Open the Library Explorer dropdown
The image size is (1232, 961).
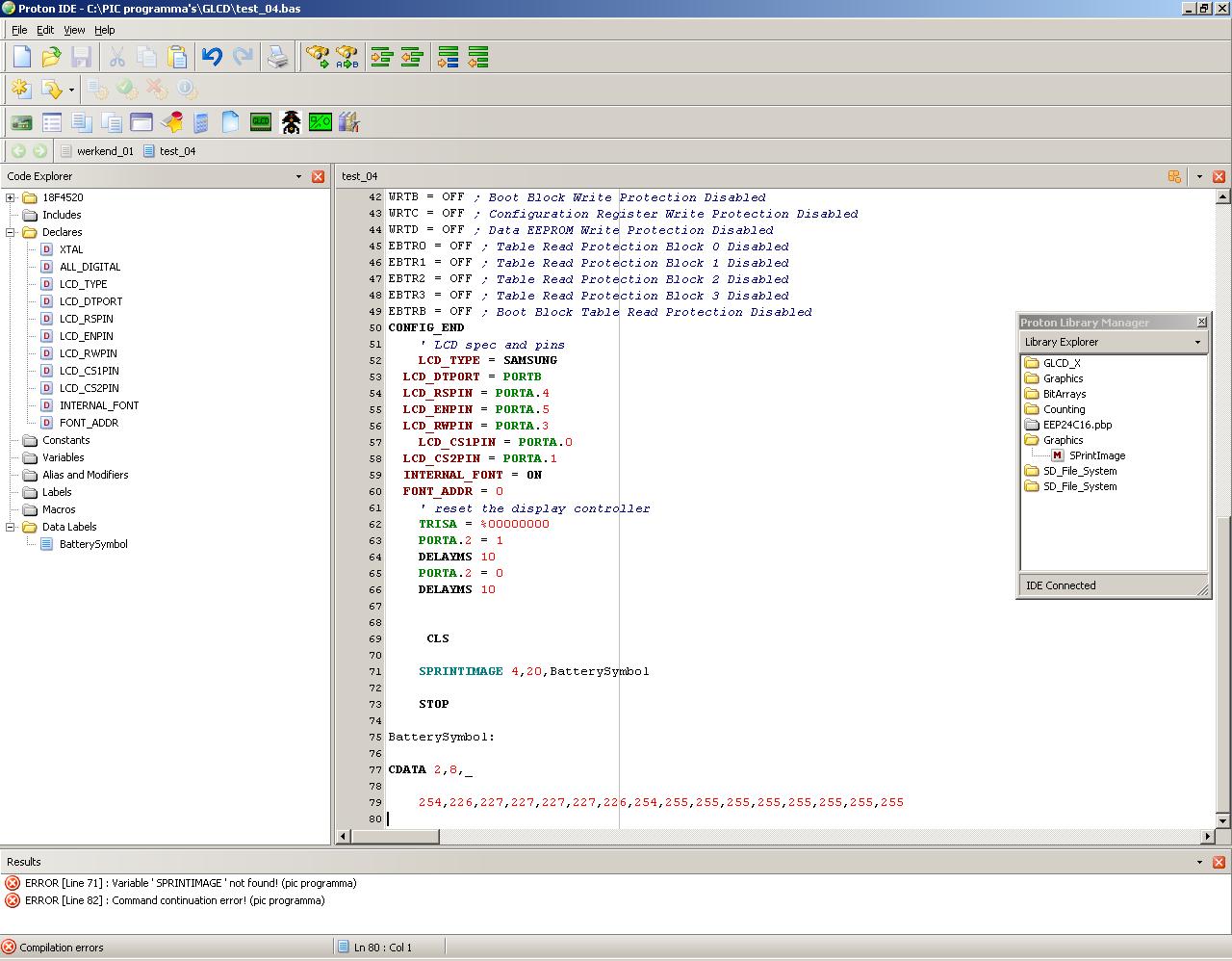[x=1197, y=342]
